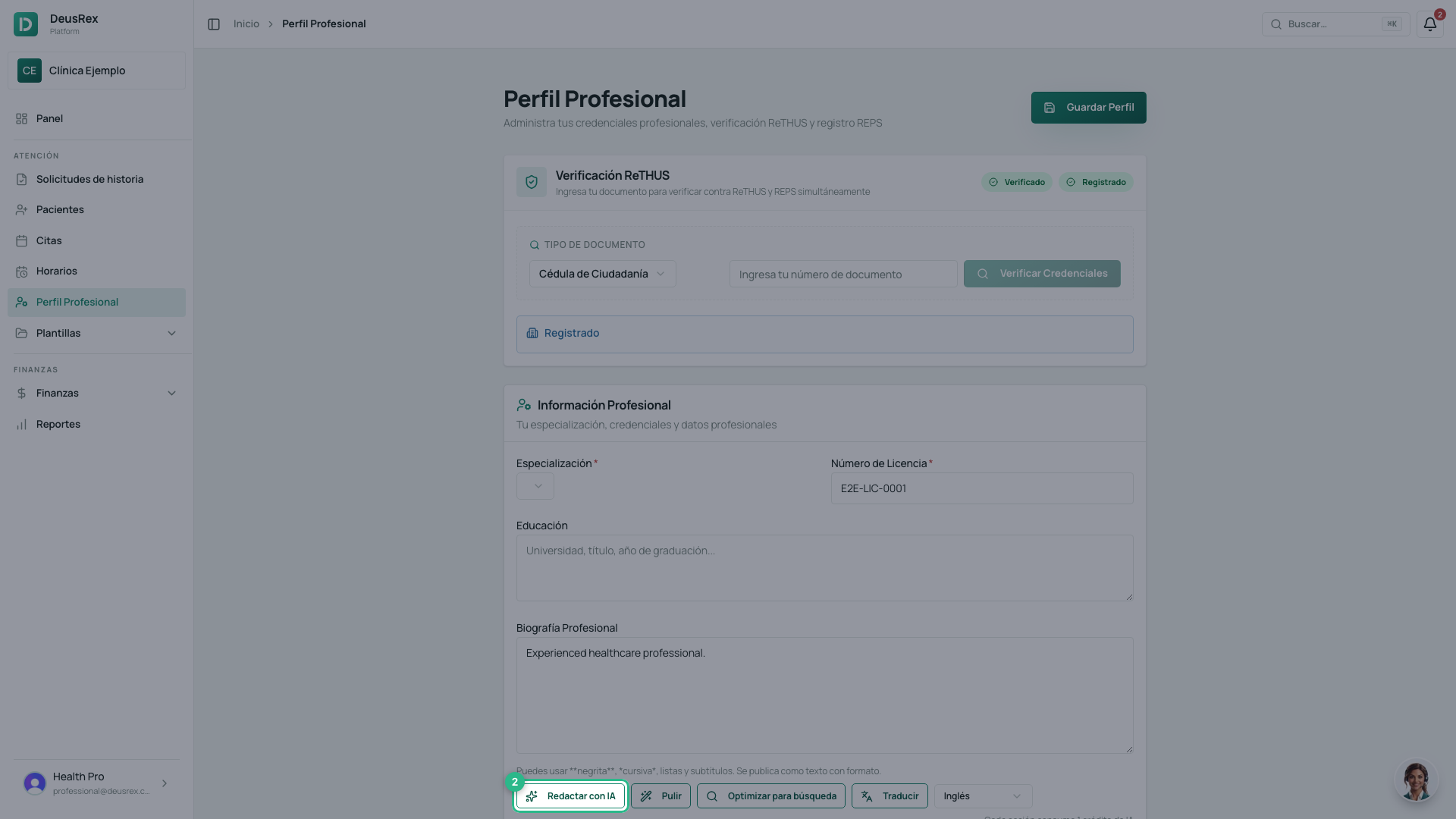Click the Clínica Ejemplo CE badge
This screenshot has width=1456, height=819.
[x=30, y=71]
